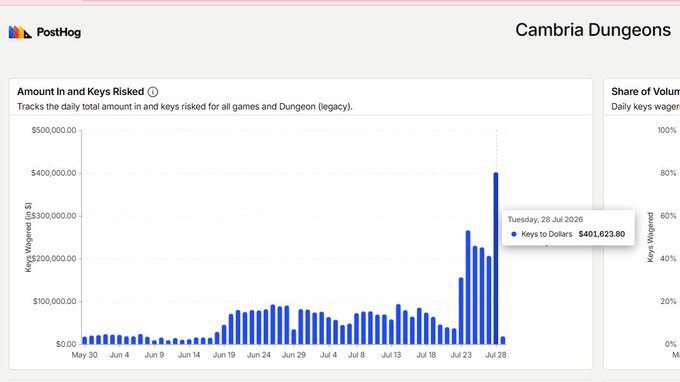Open the info icon beside Amount In and Keys Risked
The height and width of the screenshot is (382, 680).
(x=153, y=92)
